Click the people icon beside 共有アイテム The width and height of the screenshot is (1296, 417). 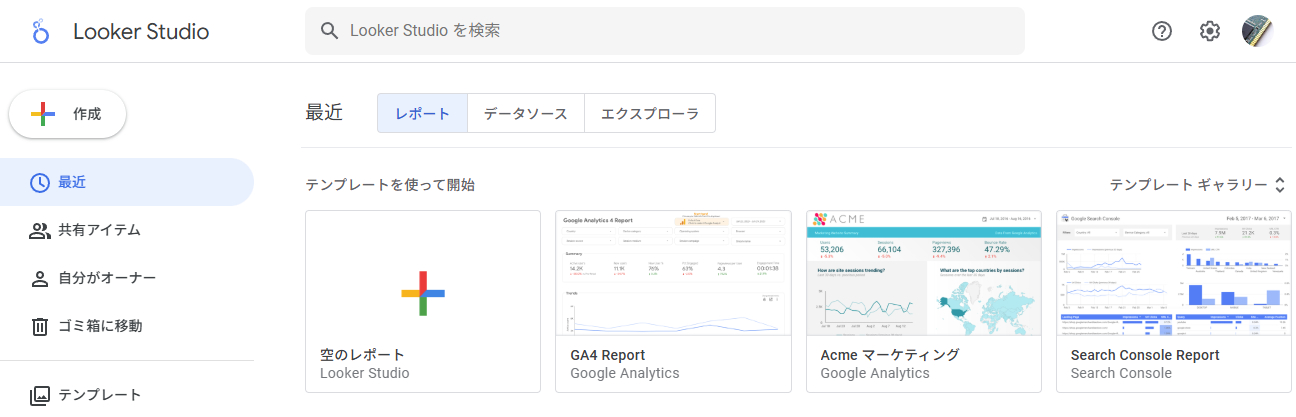pos(40,230)
